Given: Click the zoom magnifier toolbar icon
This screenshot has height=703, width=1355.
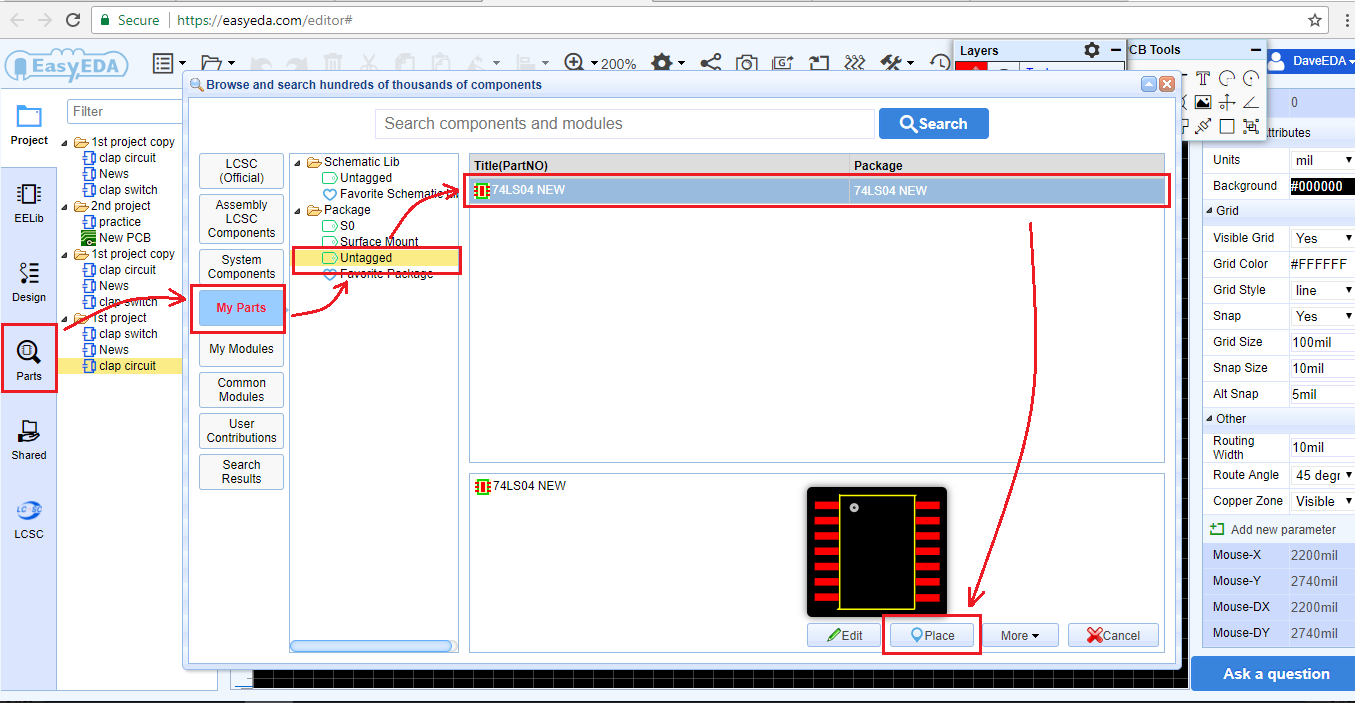Looking at the screenshot, I should coord(575,63).
